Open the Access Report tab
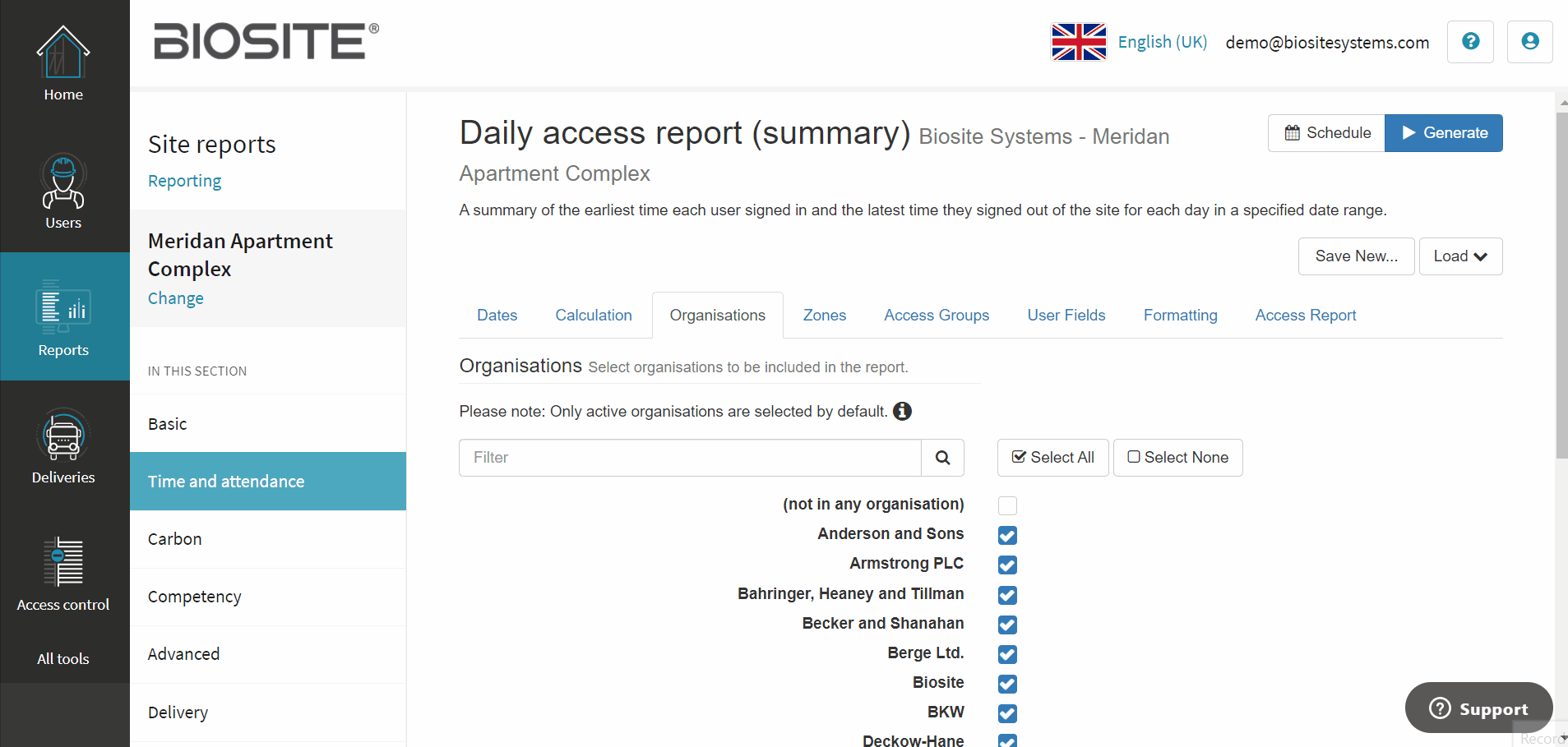Viewport: 1568px width, 747px height. coord(1305,316)
